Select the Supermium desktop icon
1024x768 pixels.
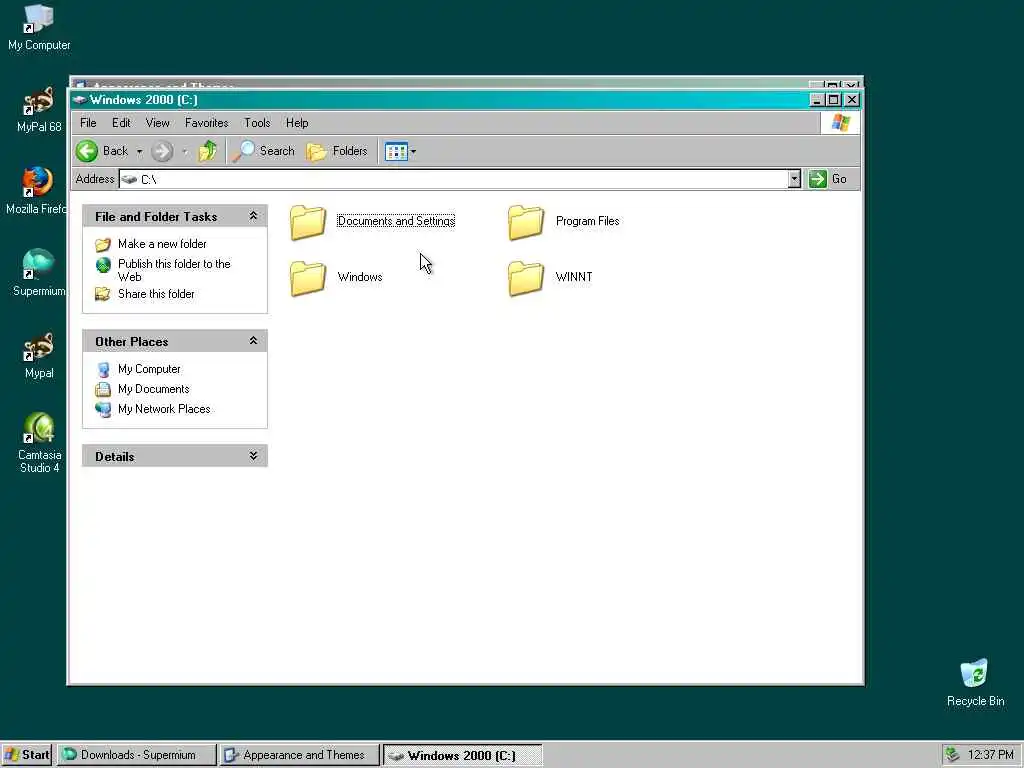point(39,273)
